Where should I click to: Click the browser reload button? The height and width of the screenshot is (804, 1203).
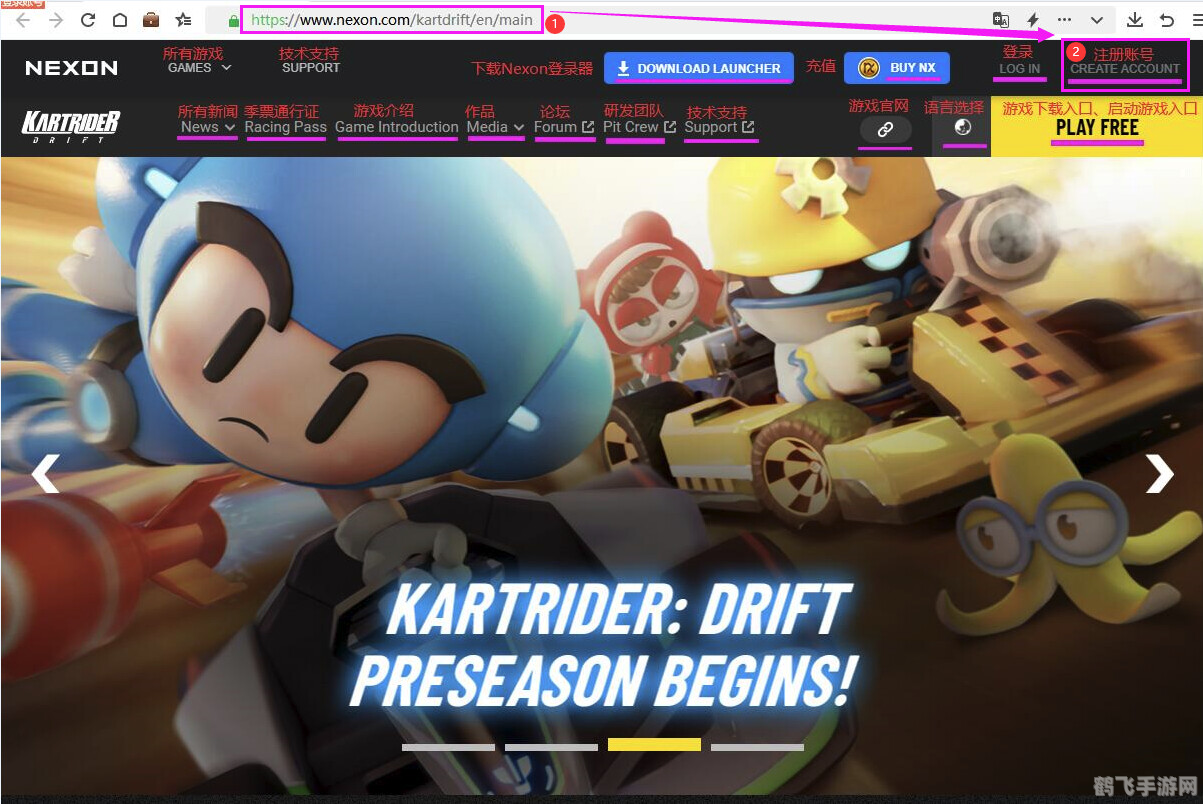pos(88,20)
